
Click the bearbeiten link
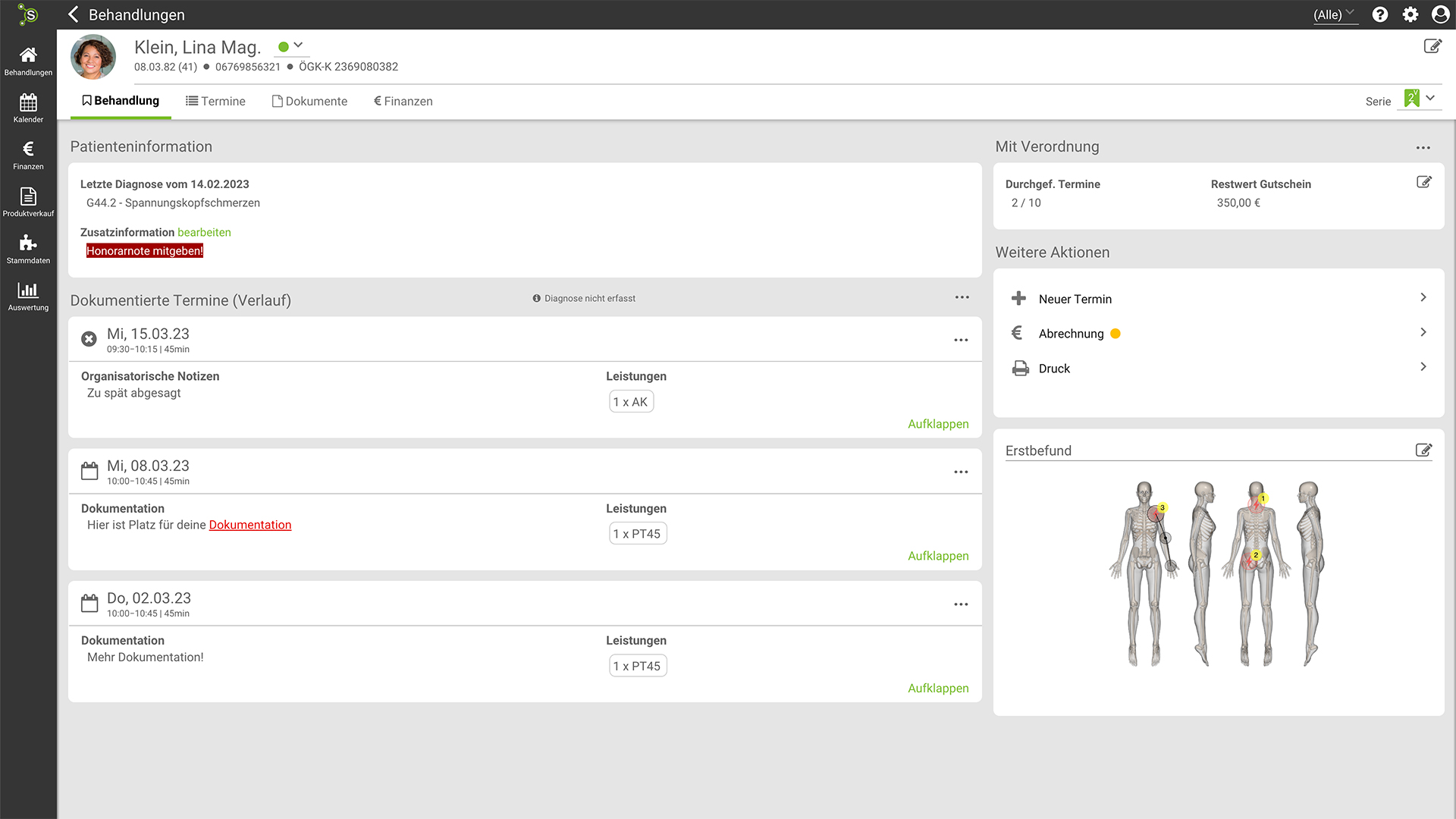[x=204, y=232]
